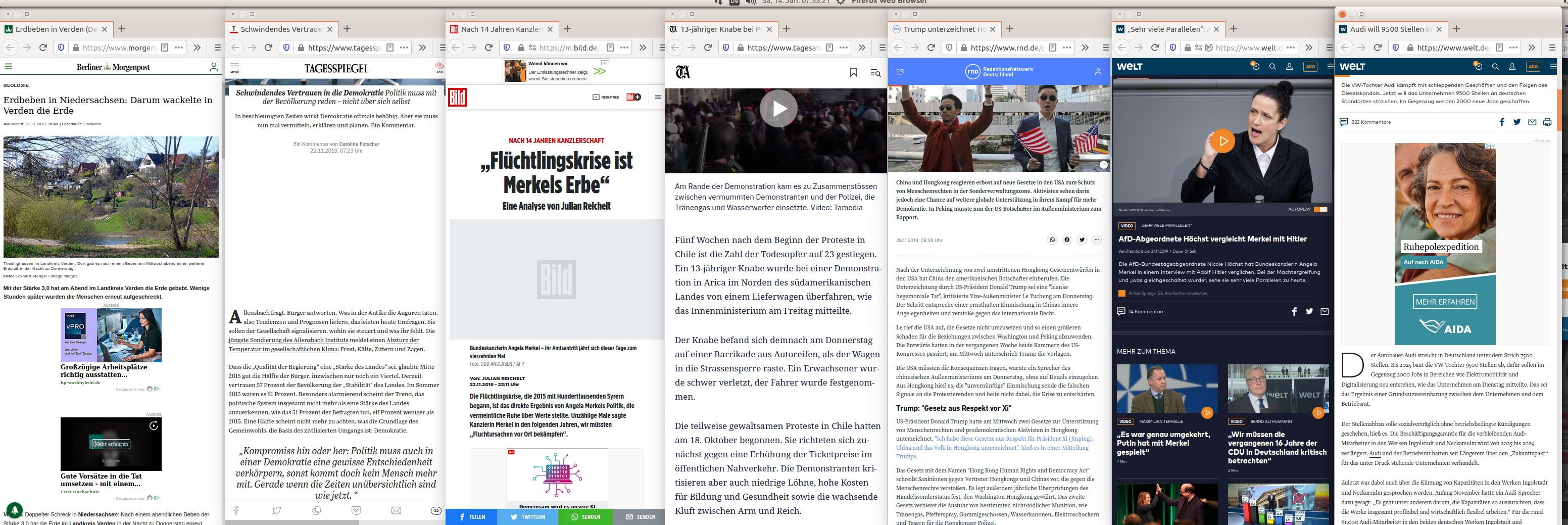Bookmark the Tages-Anzeiger article
Viewport: 1568px width, 525px height.
coord(853,72)
